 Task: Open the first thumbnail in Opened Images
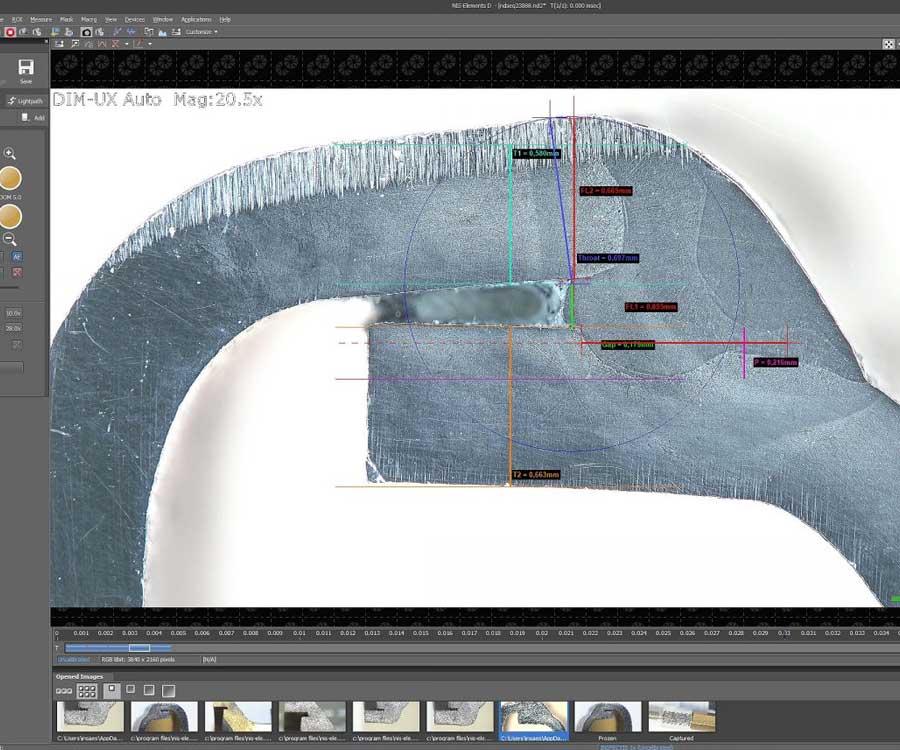[90, 716]
